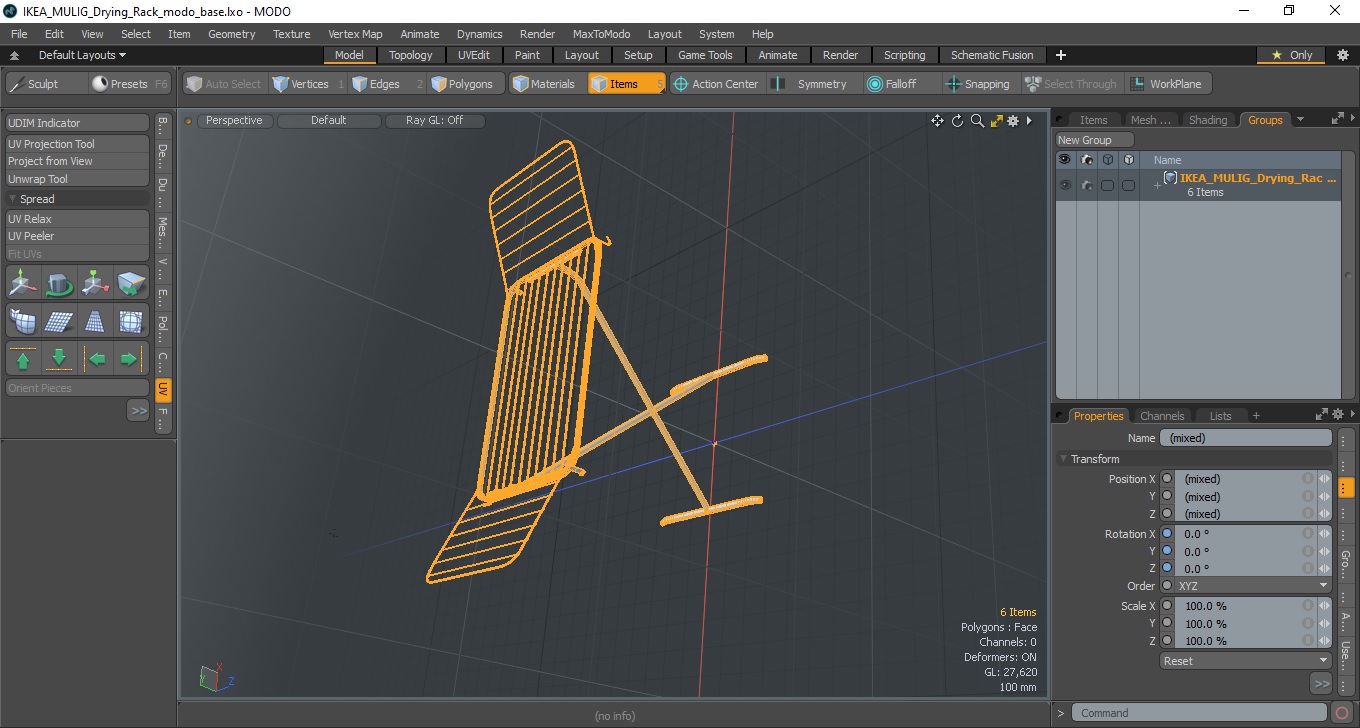
Task: Click the curved UV grid icon
Action: pos(23,321)
